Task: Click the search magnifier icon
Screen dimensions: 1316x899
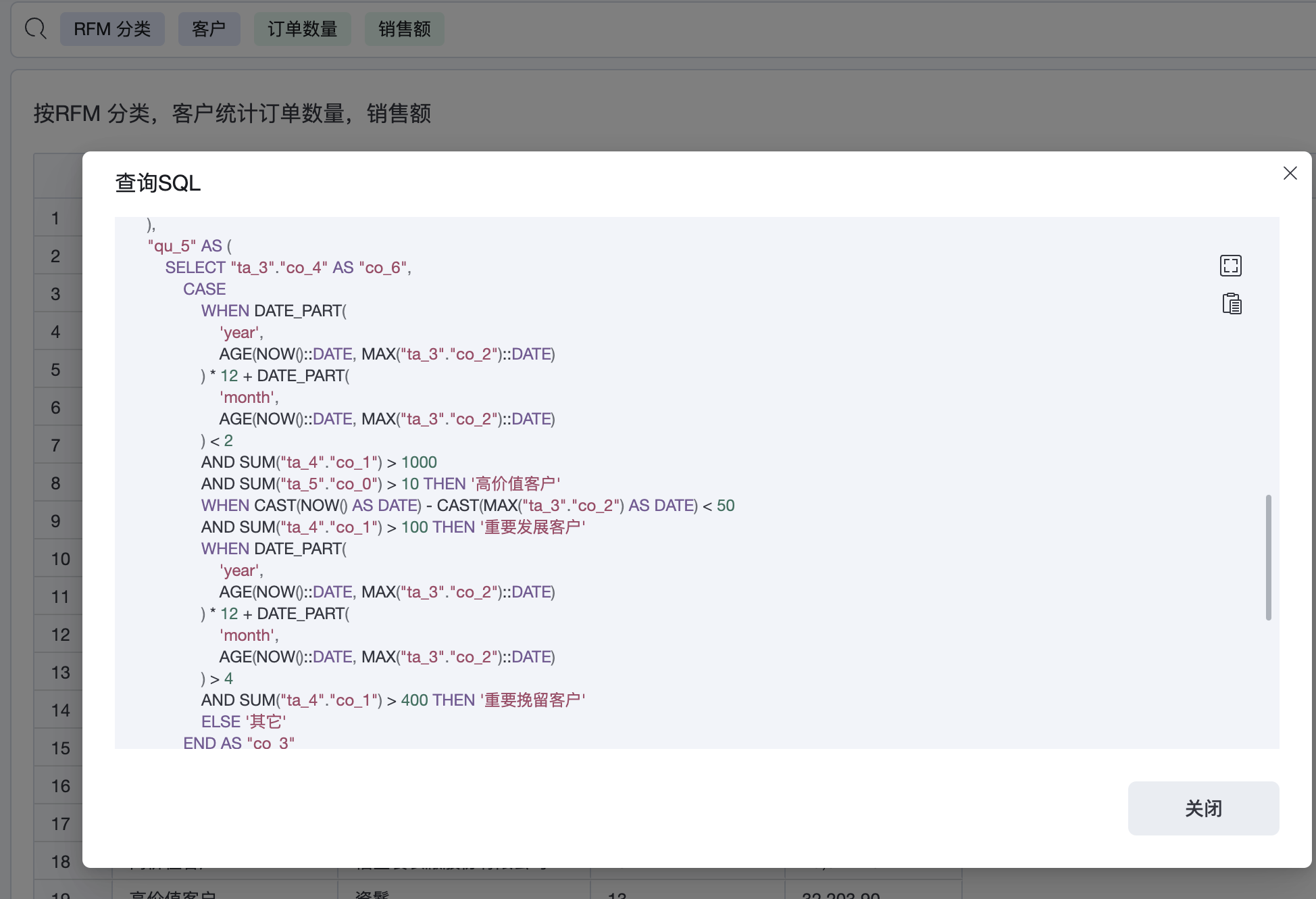Action: pyautogui.click(x=35, y=29)
